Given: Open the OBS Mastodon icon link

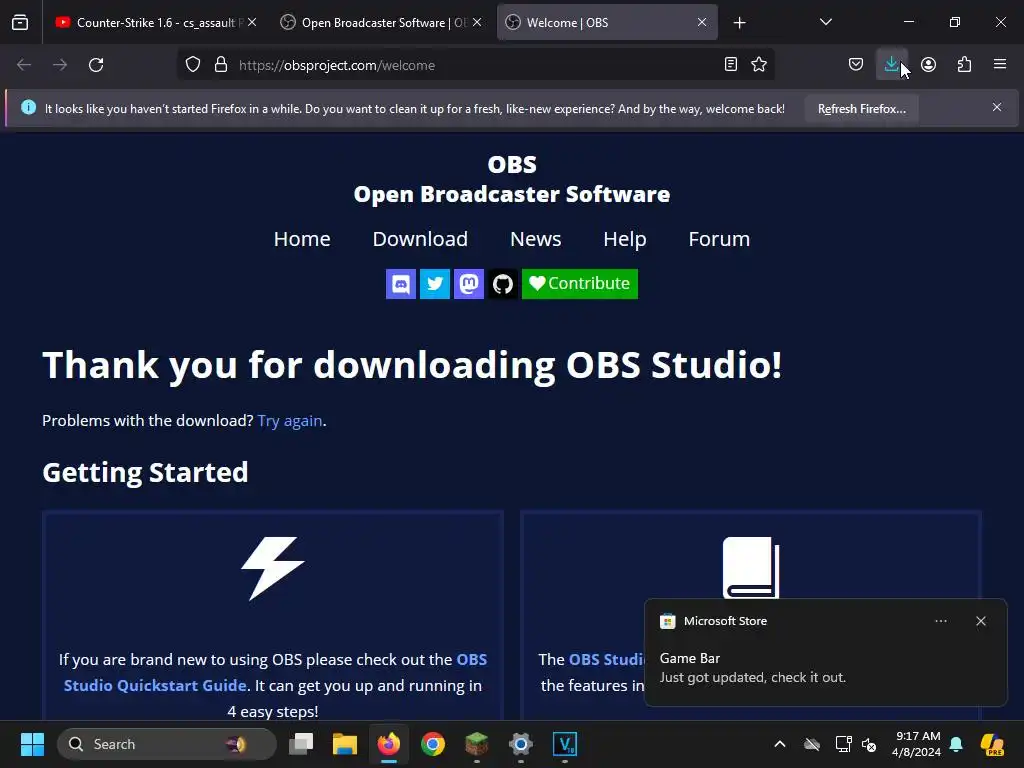Looking at the screenshot, I should (469, 284).
